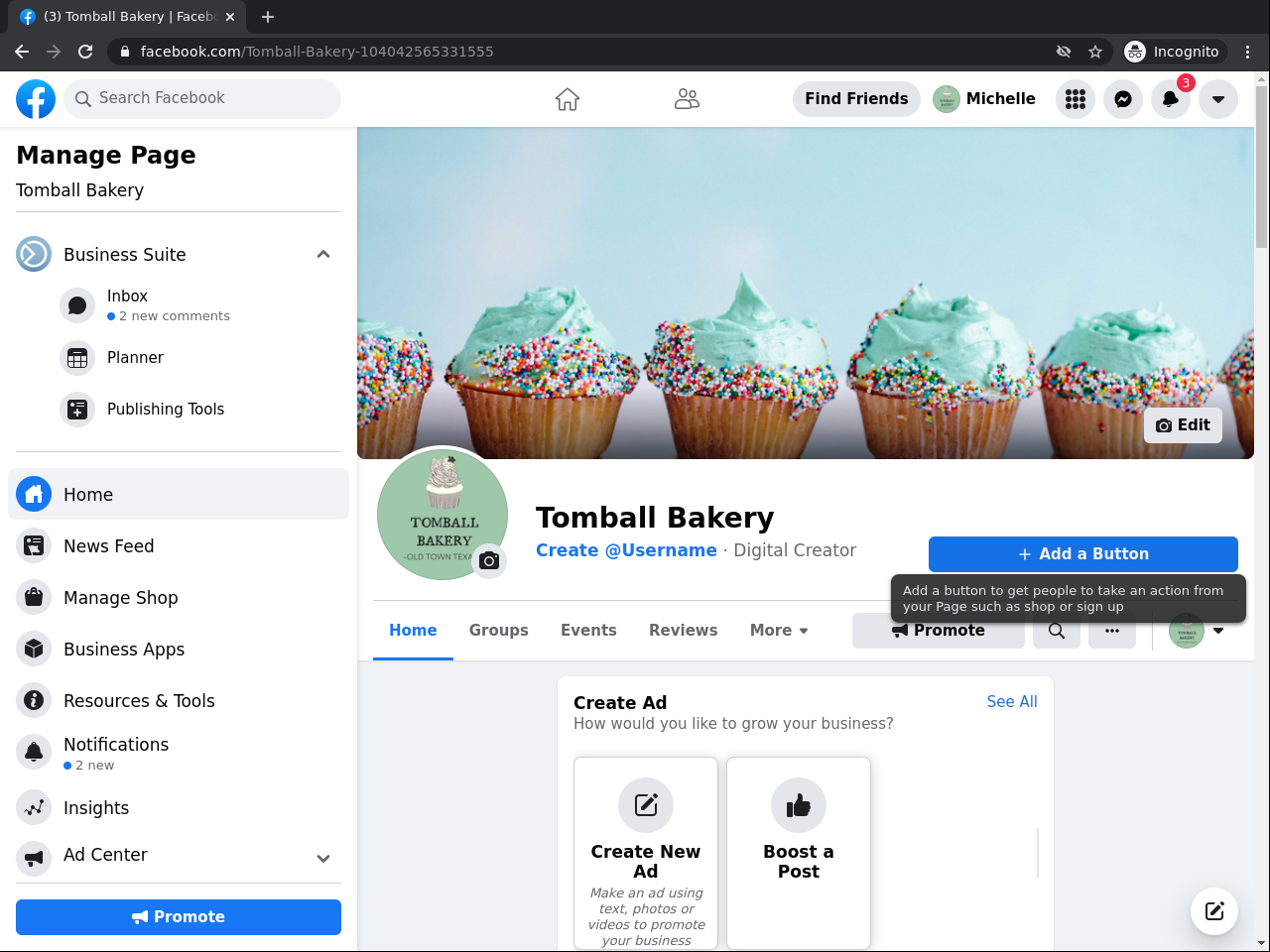
Task: Open Resources & Tools in the sidebar
Action: click(179, 700)
